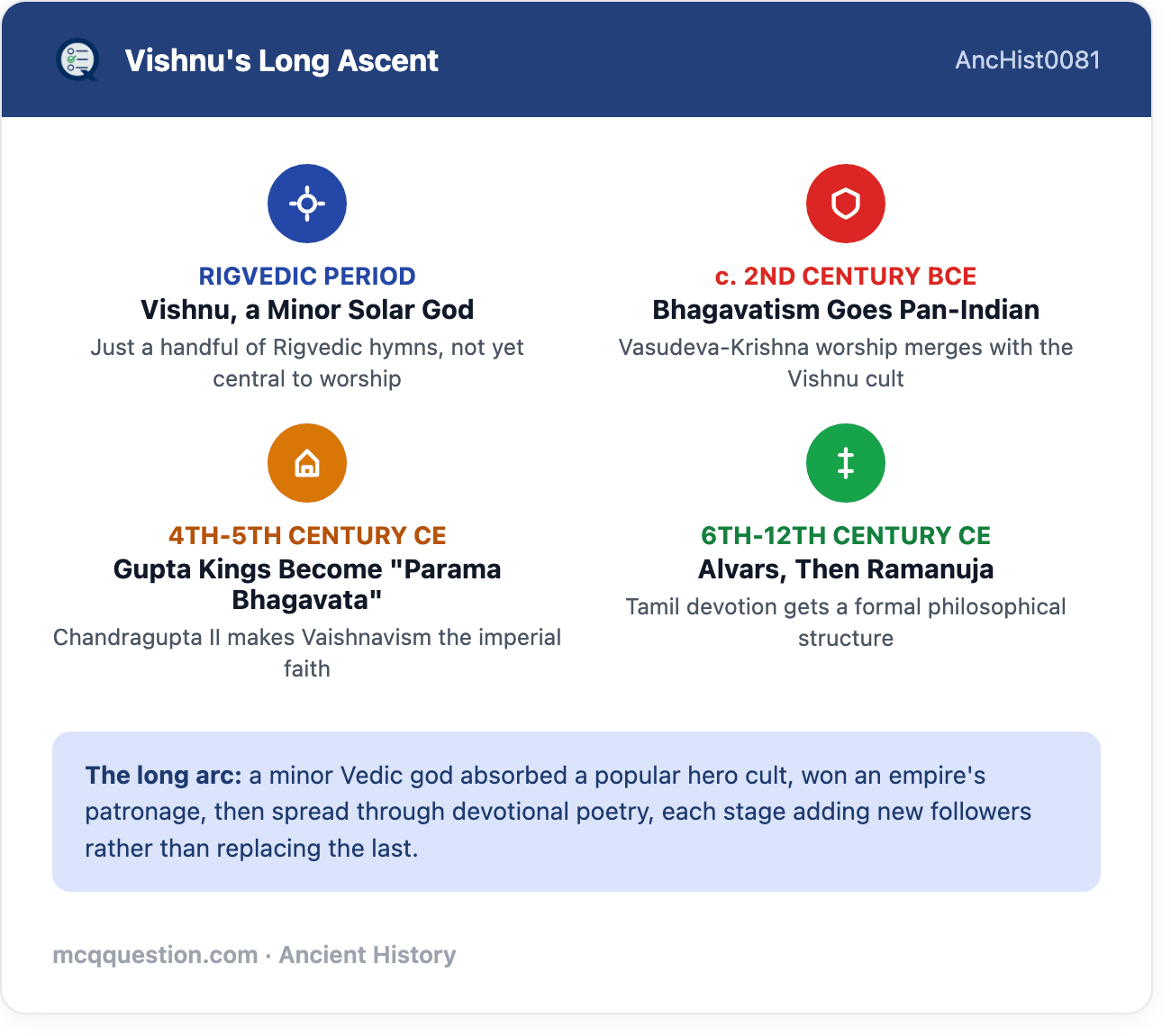Click the Chandragupta II description text

point(307,653)
